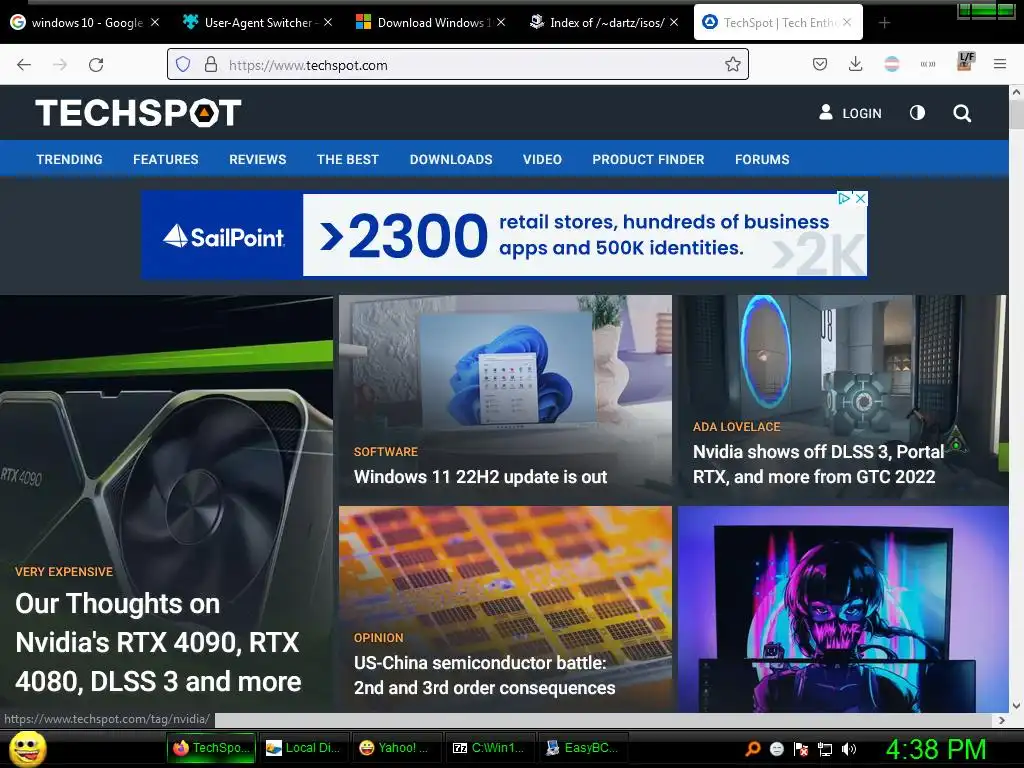The image size is (1024, 768).
Task: Click the SOFTWARE category label
Action: (386, 452)
